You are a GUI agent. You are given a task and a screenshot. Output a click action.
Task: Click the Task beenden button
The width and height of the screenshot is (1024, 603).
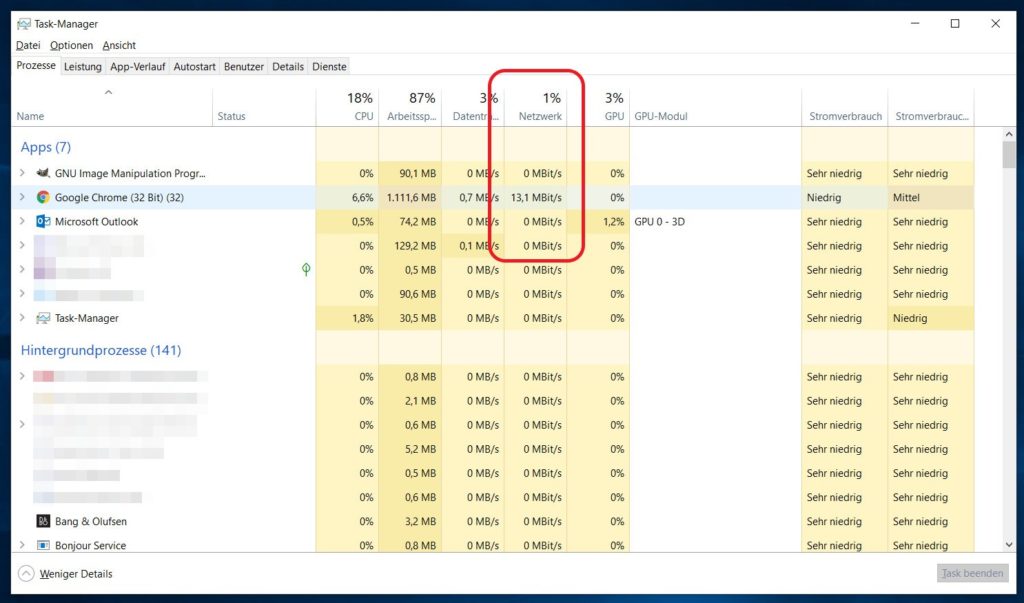(972, 573)
